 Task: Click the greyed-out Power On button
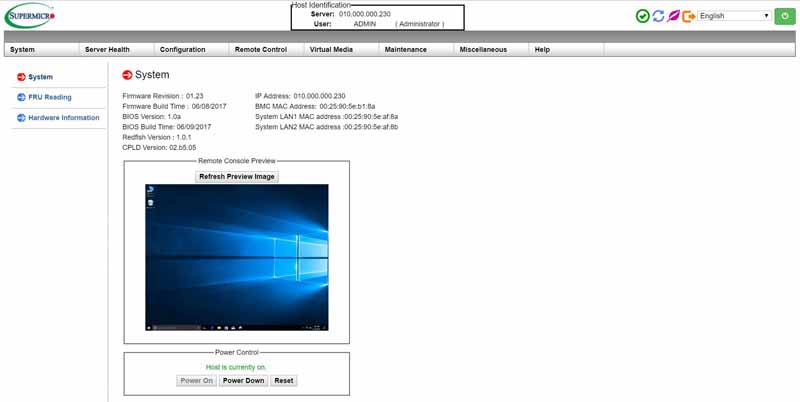tap(196, 381)
